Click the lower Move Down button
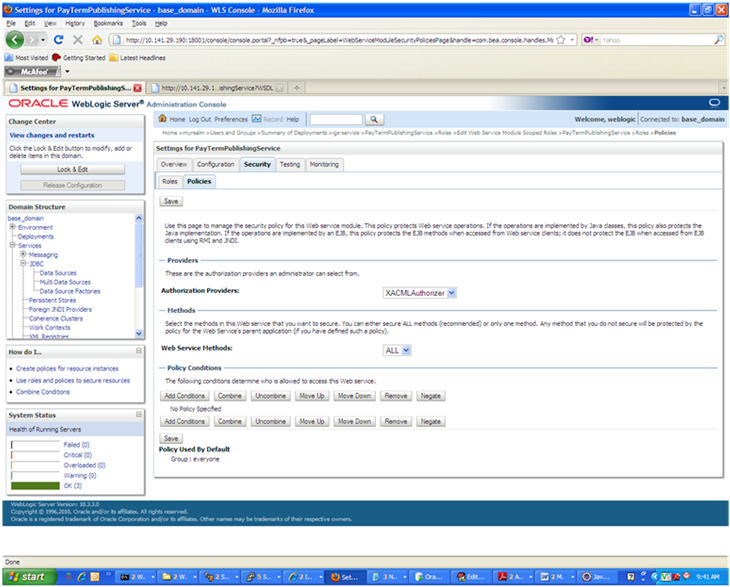This screenshot has height=587, width=730. pos(354,421)
